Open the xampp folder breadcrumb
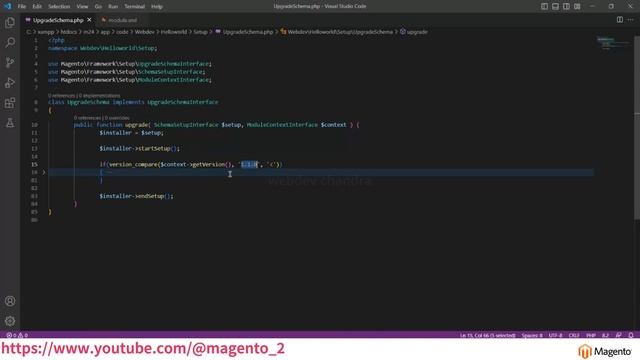Screen dimensions: 640x360 46,31
